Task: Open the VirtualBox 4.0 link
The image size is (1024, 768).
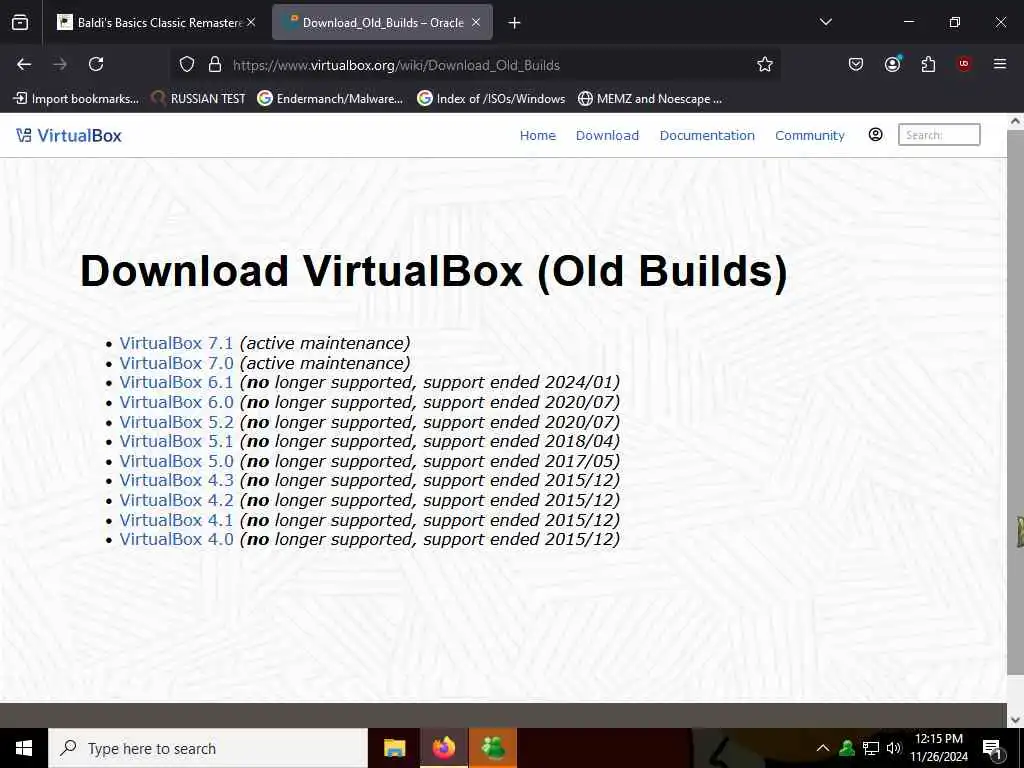Action: click(x=176, y=539)
